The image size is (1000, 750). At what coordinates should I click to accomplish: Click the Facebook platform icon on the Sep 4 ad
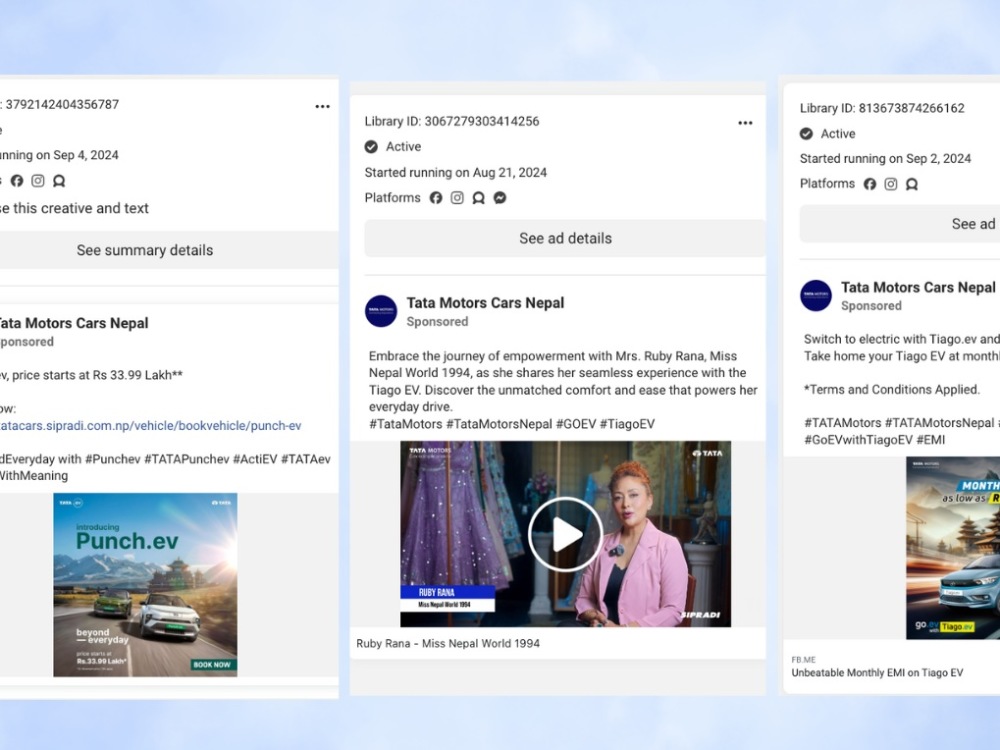pos(17,181)
